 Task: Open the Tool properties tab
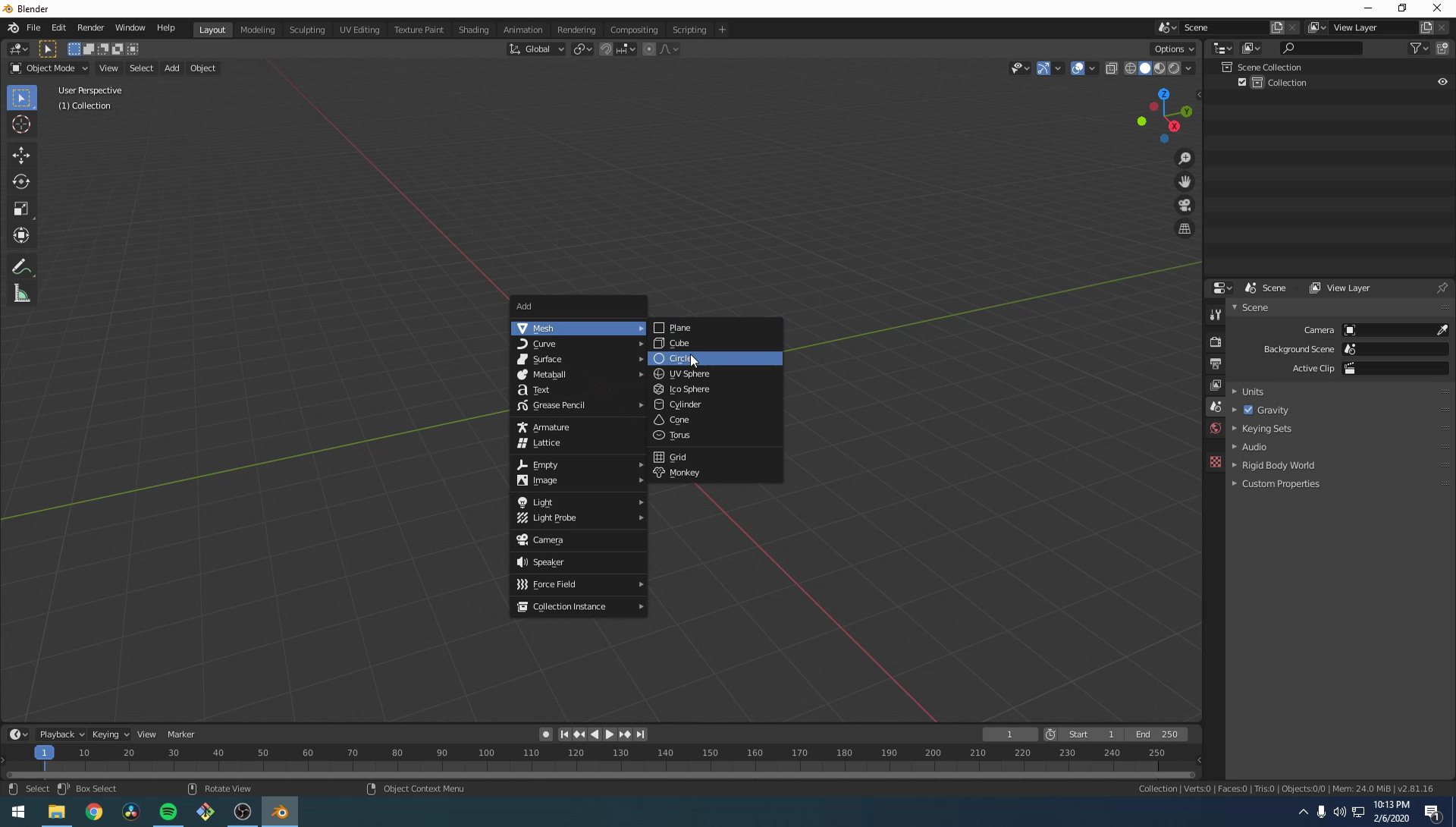coord(1216,315)
